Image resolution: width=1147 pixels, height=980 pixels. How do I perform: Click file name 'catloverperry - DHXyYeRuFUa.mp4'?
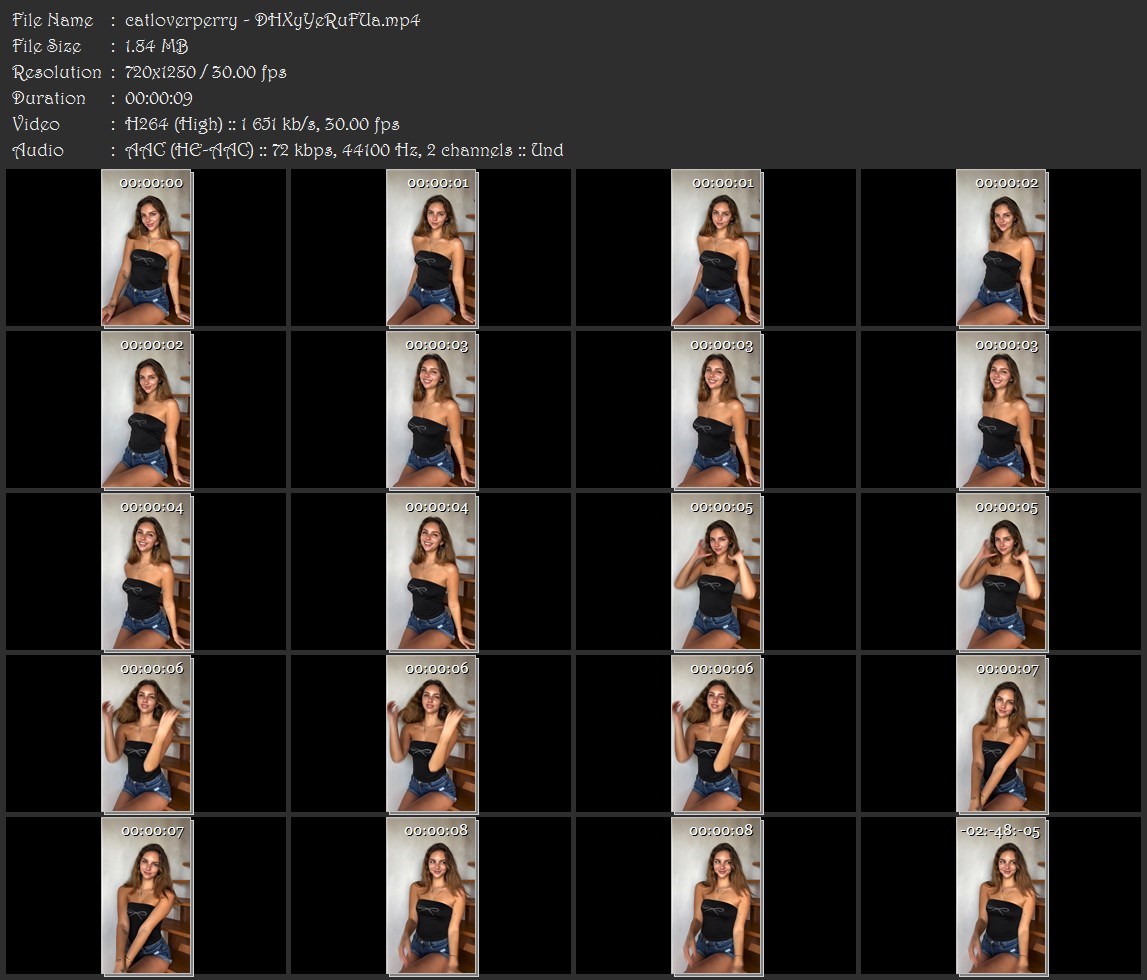coord(272,20)
